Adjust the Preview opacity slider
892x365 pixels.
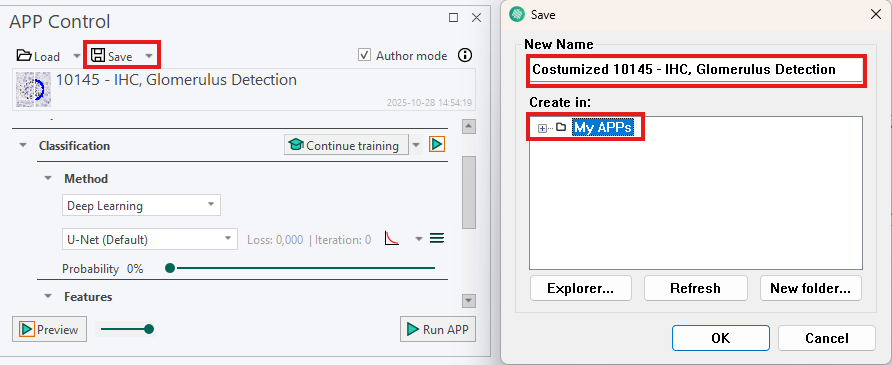click(149, 329)
